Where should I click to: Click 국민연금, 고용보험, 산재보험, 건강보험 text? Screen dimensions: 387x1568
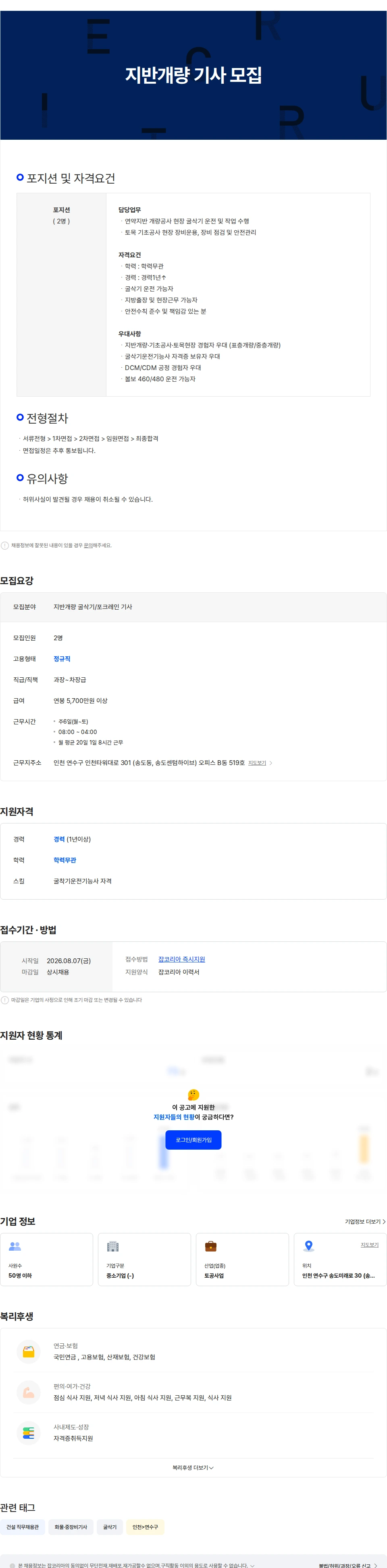[x=104, y=1357]
